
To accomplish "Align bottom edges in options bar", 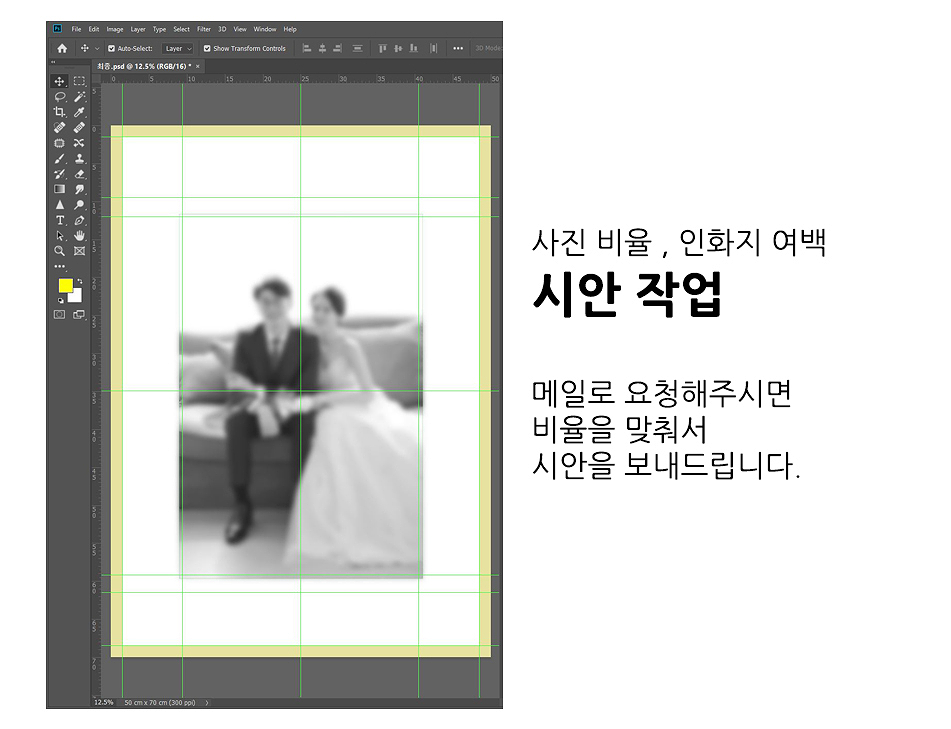I will pos(414,49).
